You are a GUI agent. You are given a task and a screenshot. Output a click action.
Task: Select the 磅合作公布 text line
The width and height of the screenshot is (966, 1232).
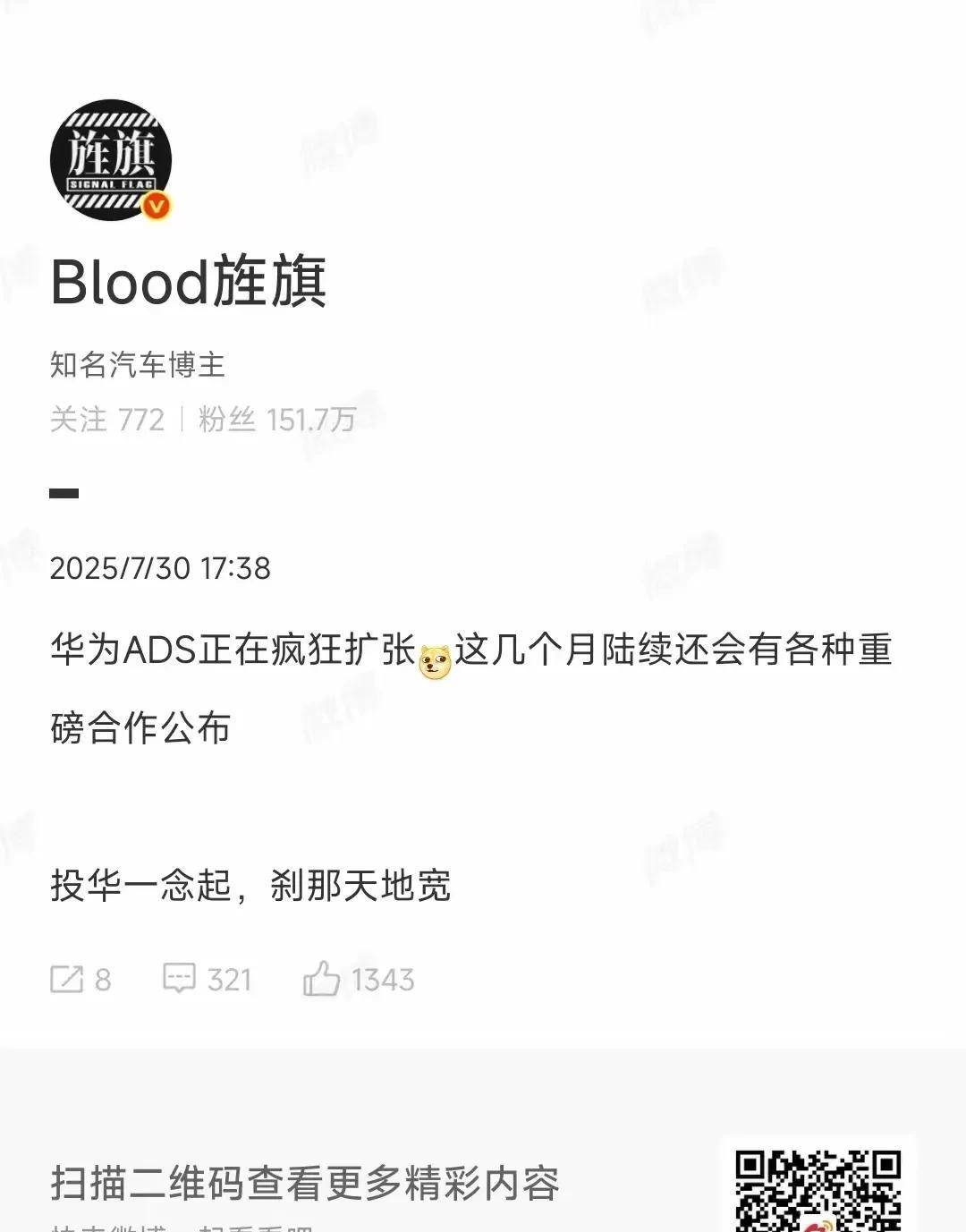pos(140,728)
